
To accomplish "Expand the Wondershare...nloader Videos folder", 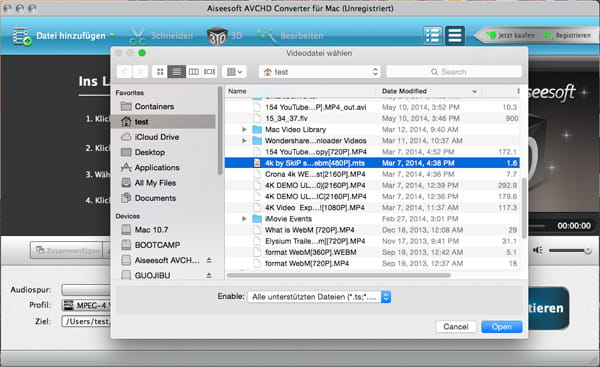I will (x=244, y=140).
